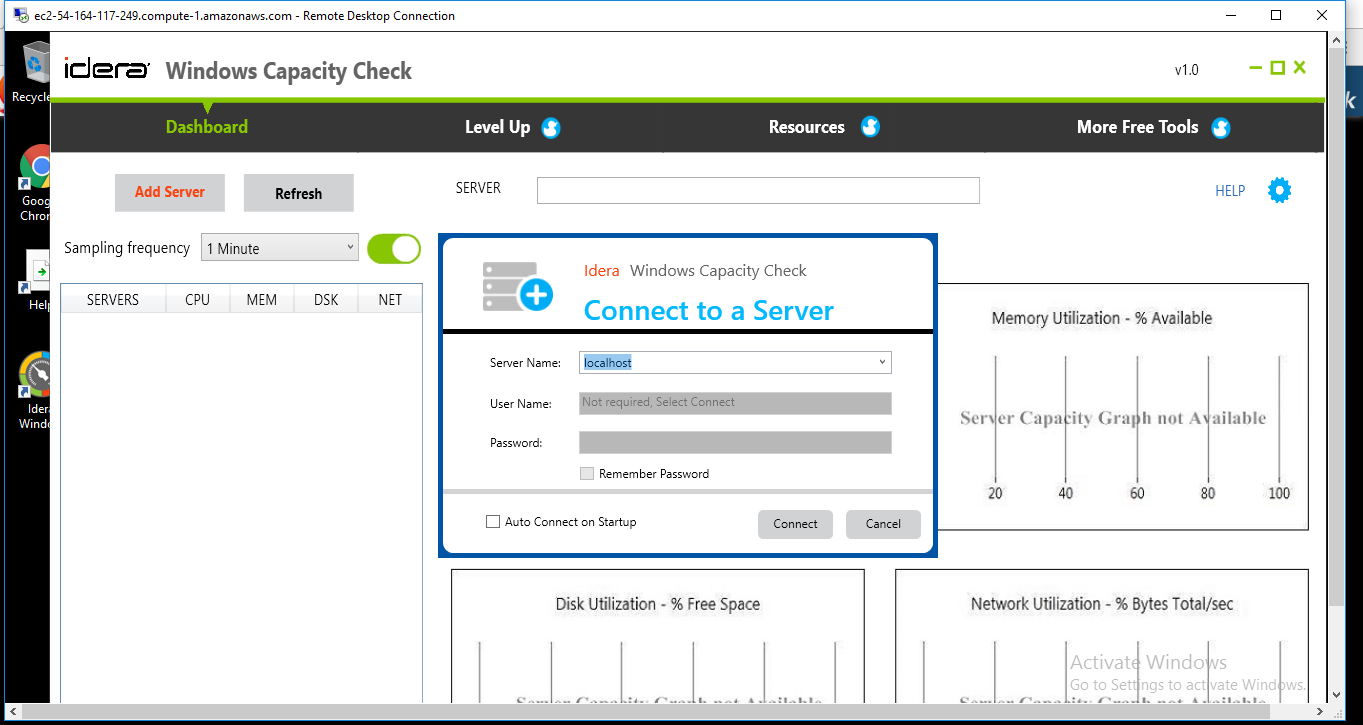
Task: Click the Twitter icon beside Resources
Action: coord(870,127)
